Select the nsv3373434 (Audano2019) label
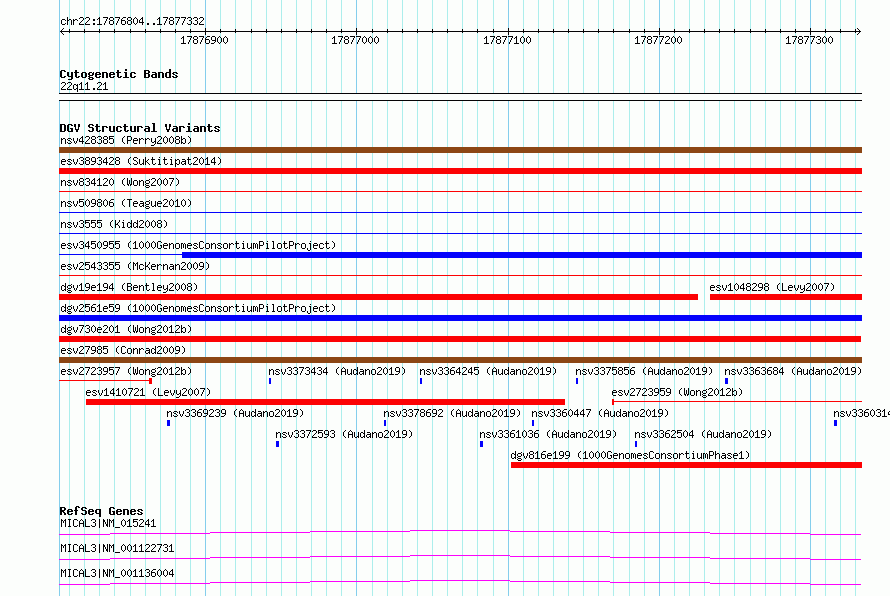This screenshot has height=596, width=890. coord(337,371)
